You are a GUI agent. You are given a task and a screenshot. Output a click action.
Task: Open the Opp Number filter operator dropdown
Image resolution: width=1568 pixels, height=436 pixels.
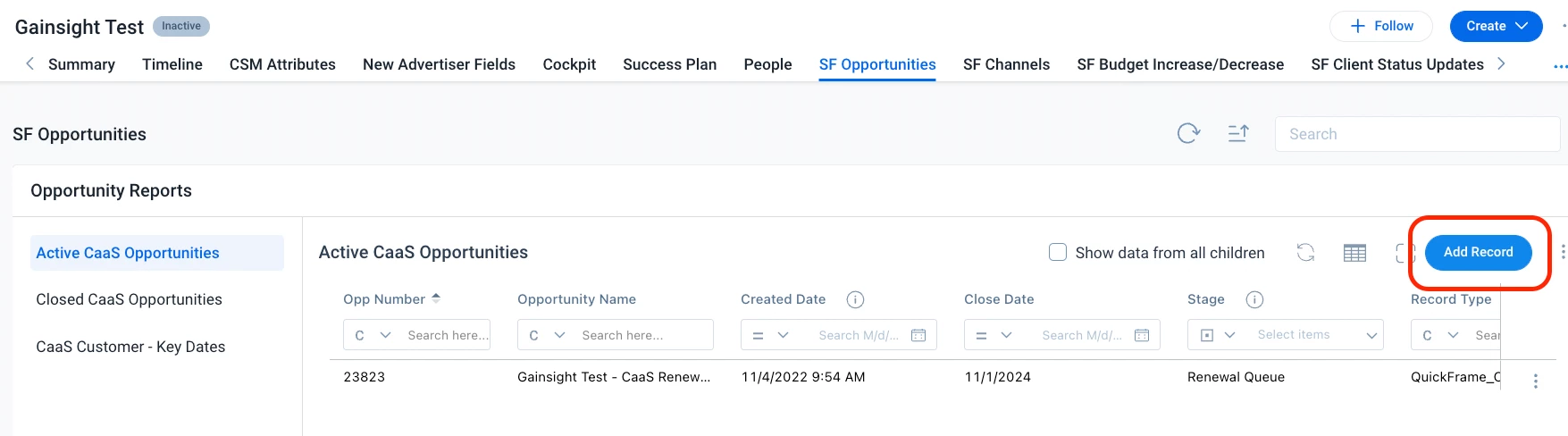point(373,335)
